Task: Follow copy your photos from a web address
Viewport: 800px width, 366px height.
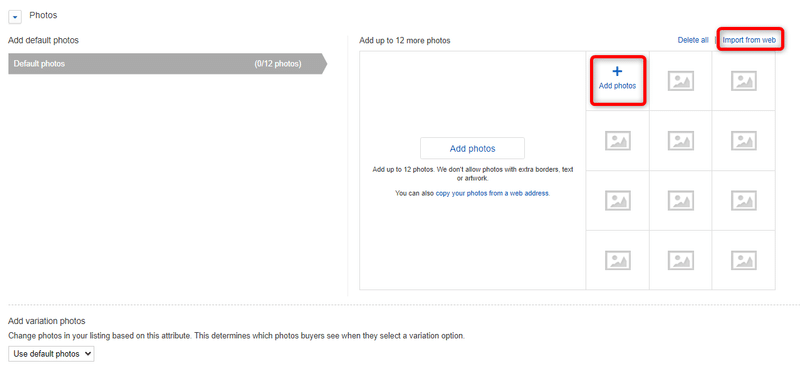Action: [492, 193]
